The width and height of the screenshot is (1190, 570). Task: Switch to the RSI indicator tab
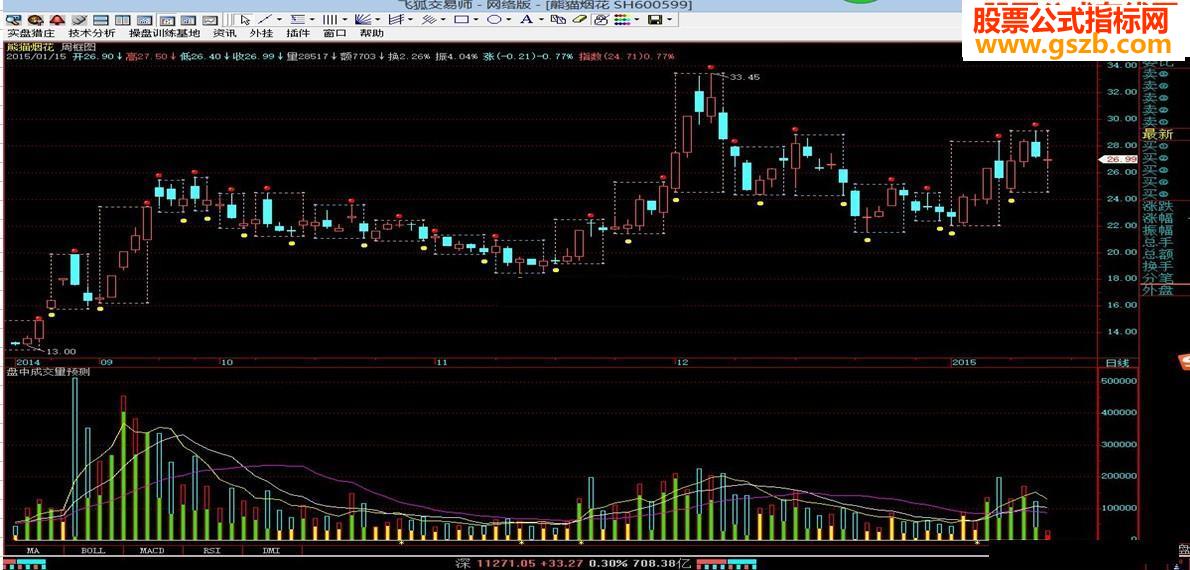(x=211, y=550)
